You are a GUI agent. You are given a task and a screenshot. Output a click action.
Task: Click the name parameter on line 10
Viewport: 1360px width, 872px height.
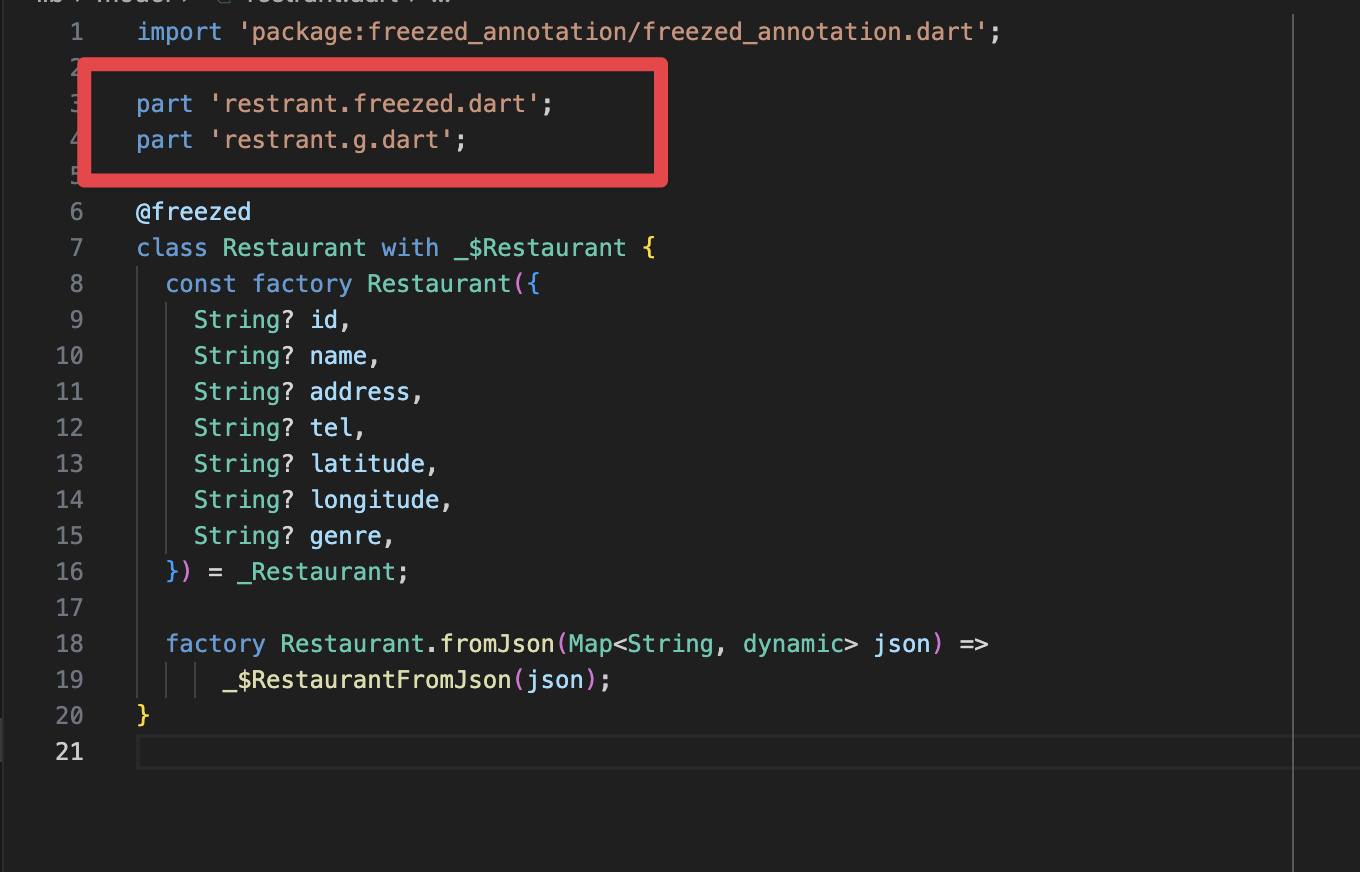(x=338, y=356)
